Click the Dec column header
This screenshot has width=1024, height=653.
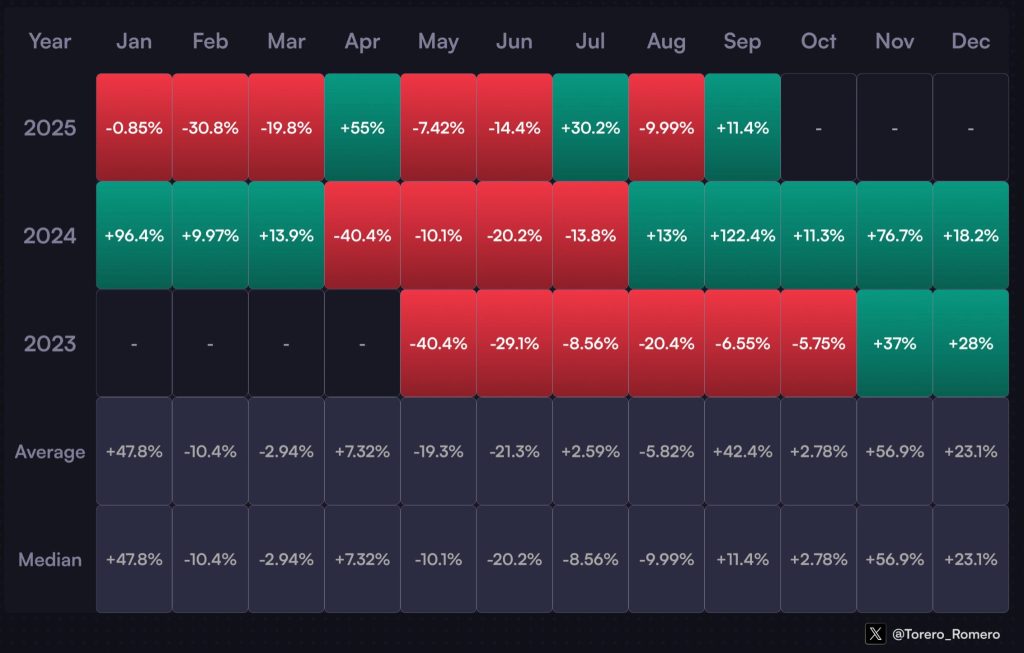pos(970,41)
